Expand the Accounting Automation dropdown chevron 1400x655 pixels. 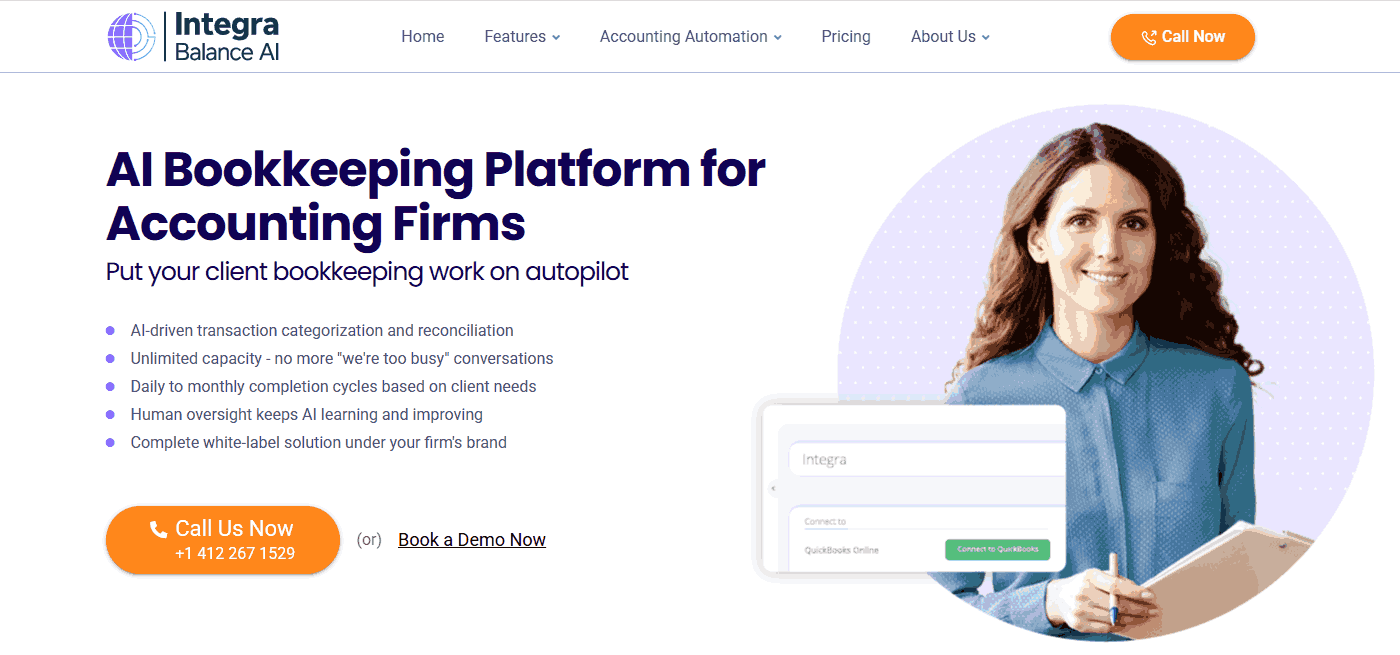(778, 37)
